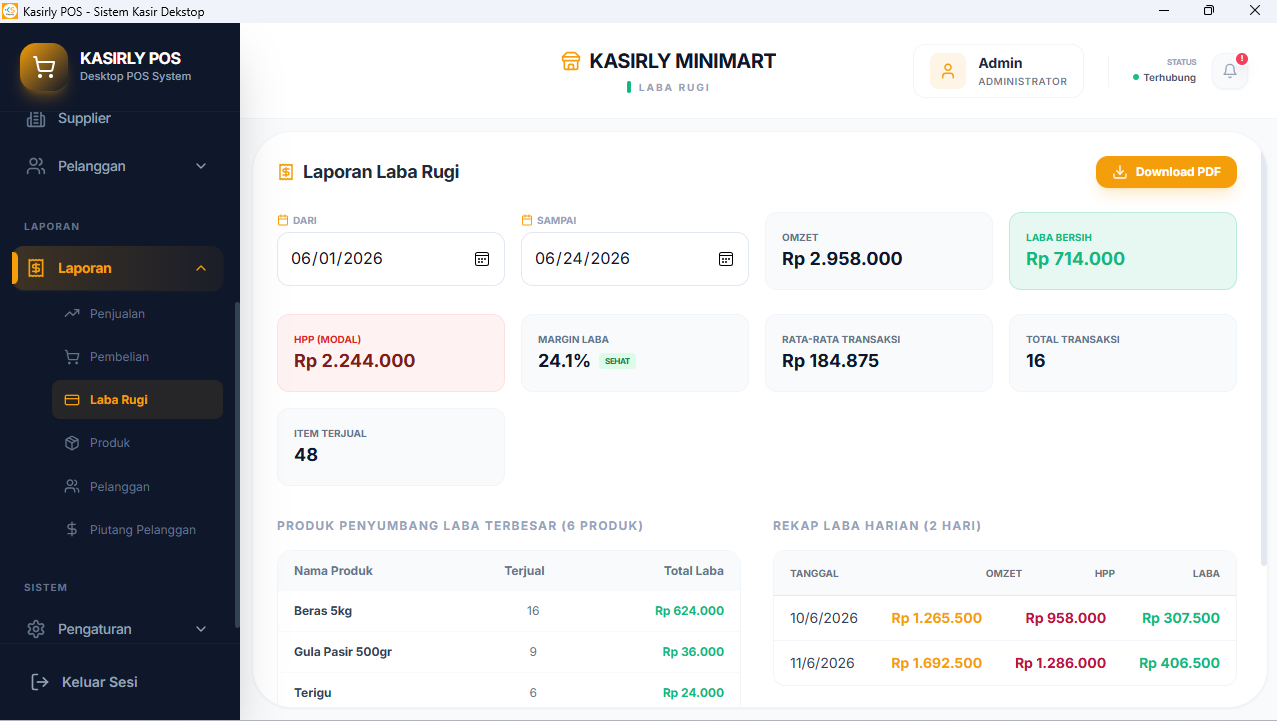Open the Piutang Pelanggan report

tap(137, 530)
